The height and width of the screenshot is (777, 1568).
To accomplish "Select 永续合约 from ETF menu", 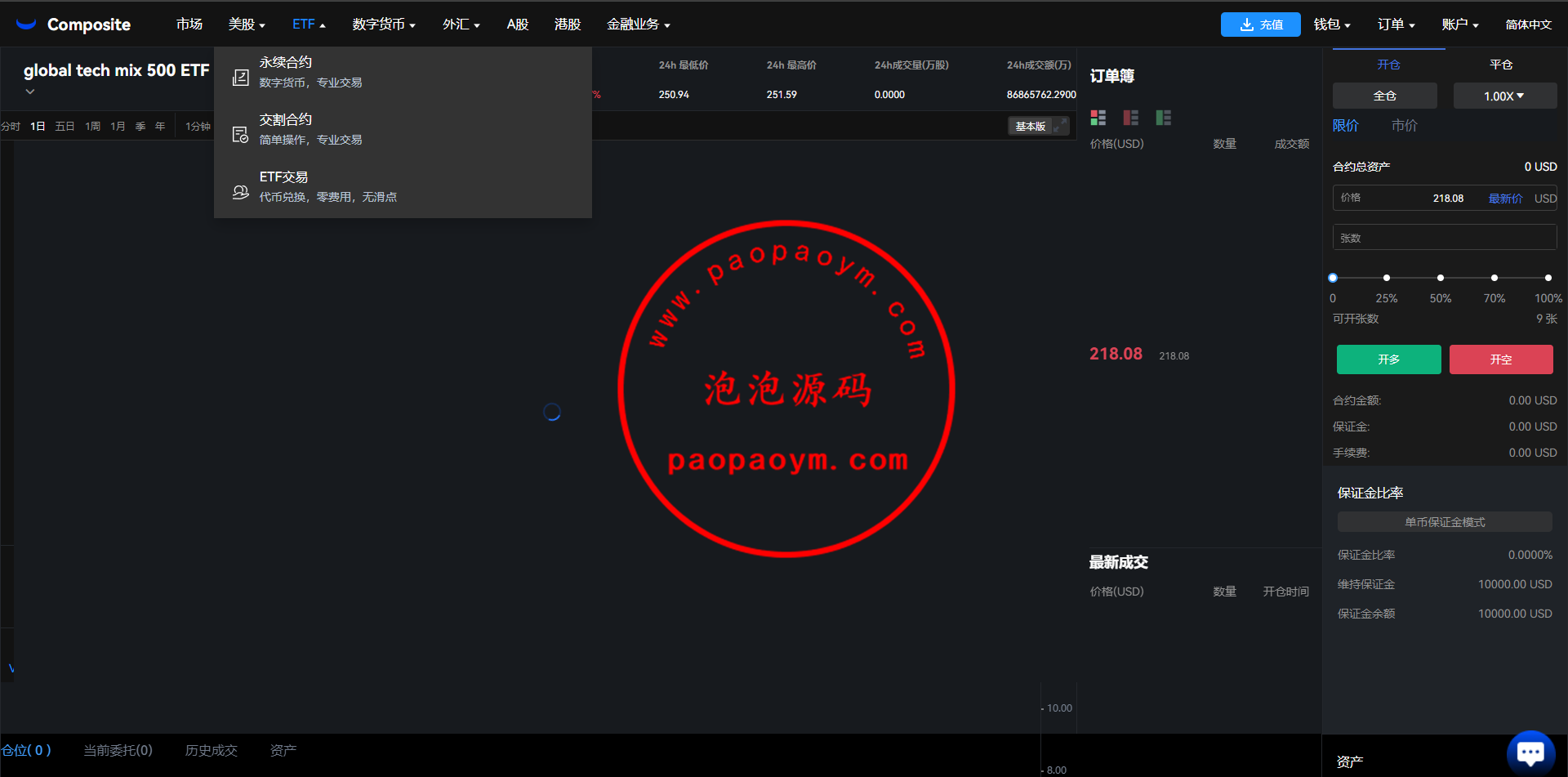I will pyautogui.click(x=403, y=72).
